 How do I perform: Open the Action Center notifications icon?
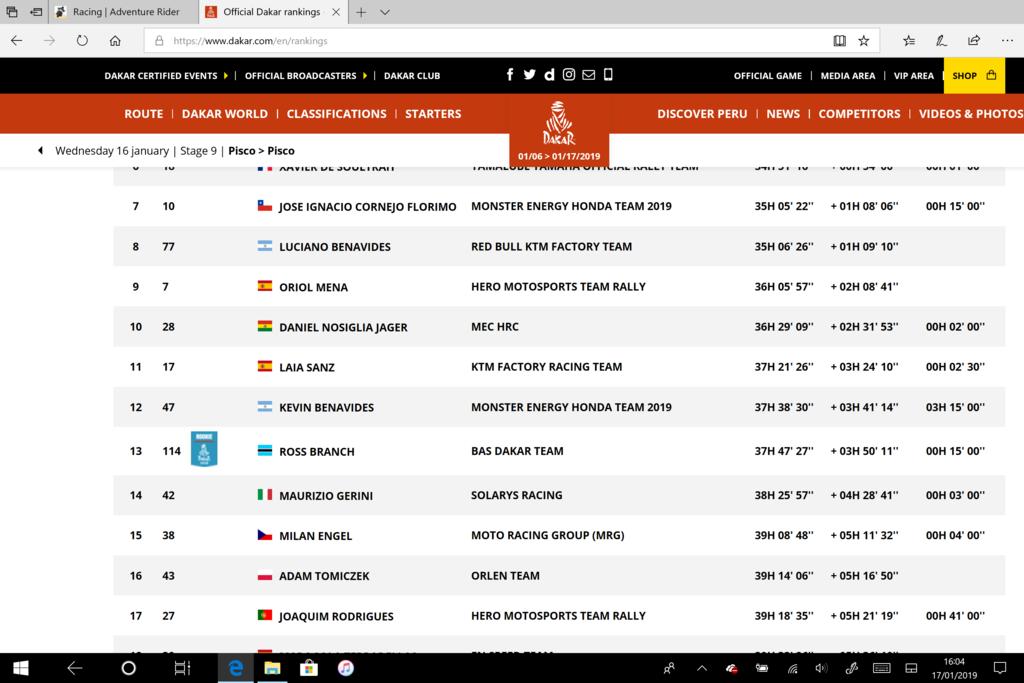999,668
